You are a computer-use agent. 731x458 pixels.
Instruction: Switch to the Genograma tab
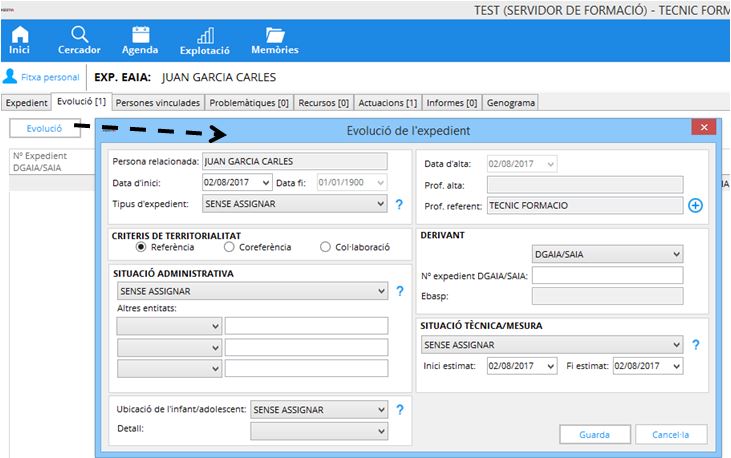click(511, 102)
